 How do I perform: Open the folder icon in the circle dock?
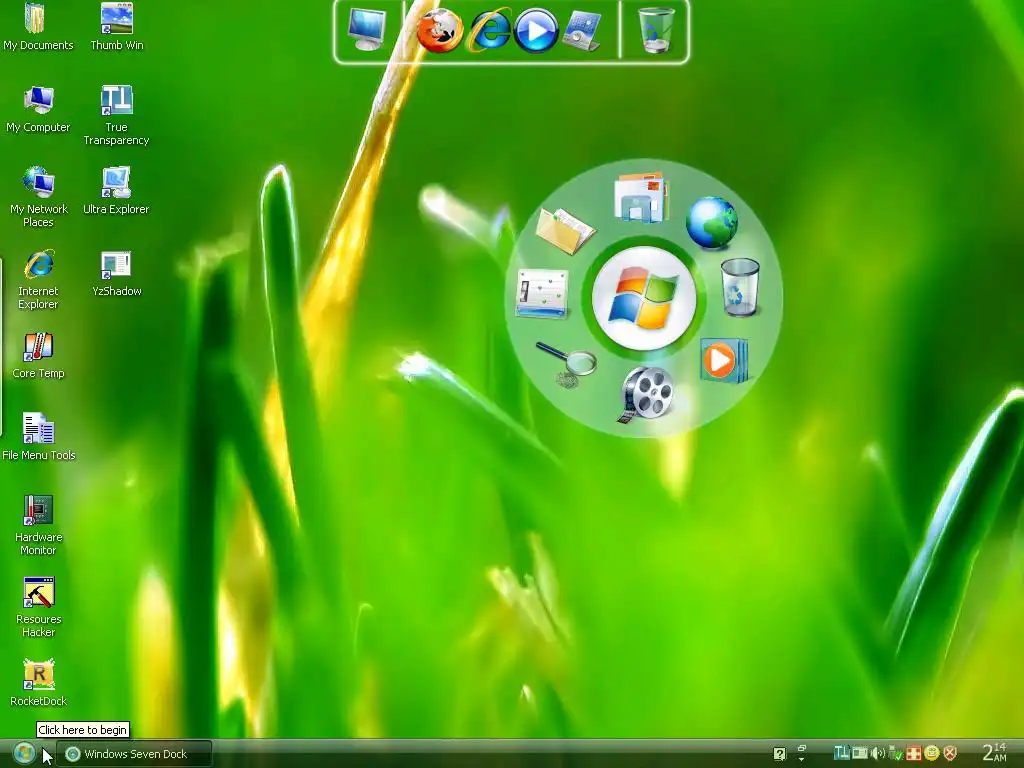[565, 230]
